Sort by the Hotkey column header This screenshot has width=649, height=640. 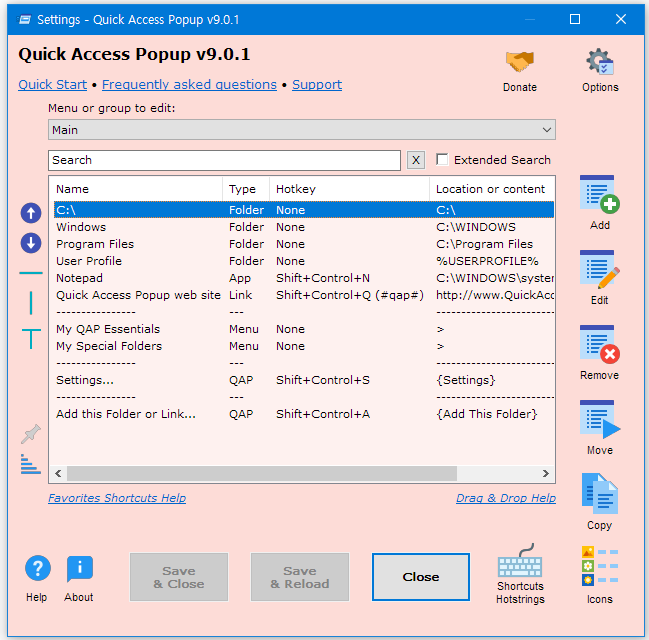point(349,189)
